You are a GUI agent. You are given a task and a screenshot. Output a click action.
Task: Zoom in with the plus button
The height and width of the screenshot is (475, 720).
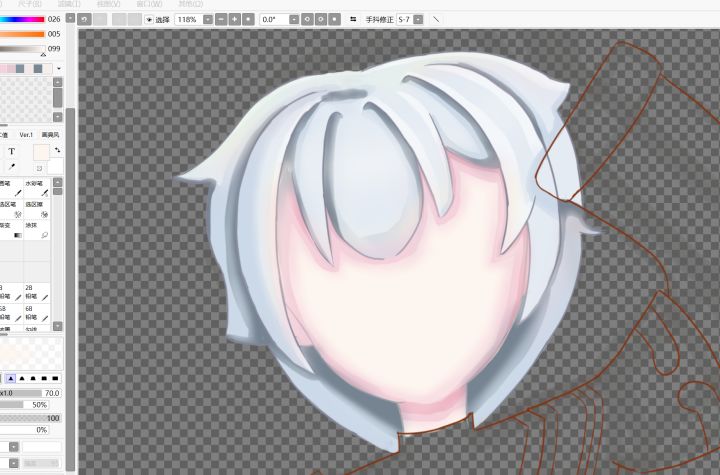point(235,19)
